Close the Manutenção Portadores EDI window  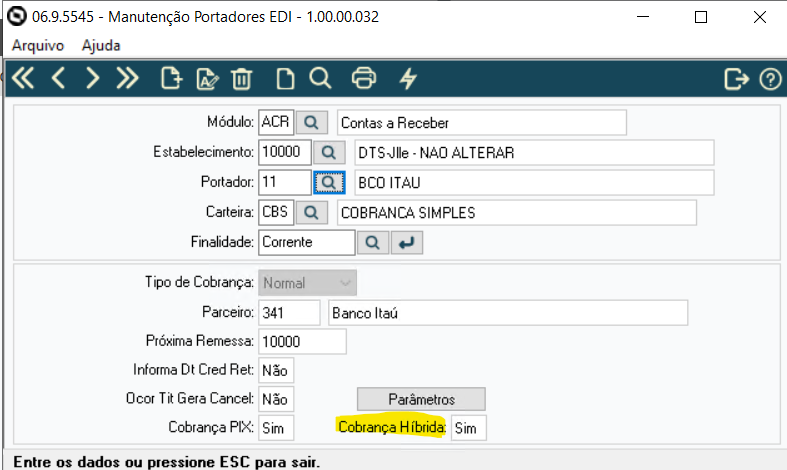point(759,17)
